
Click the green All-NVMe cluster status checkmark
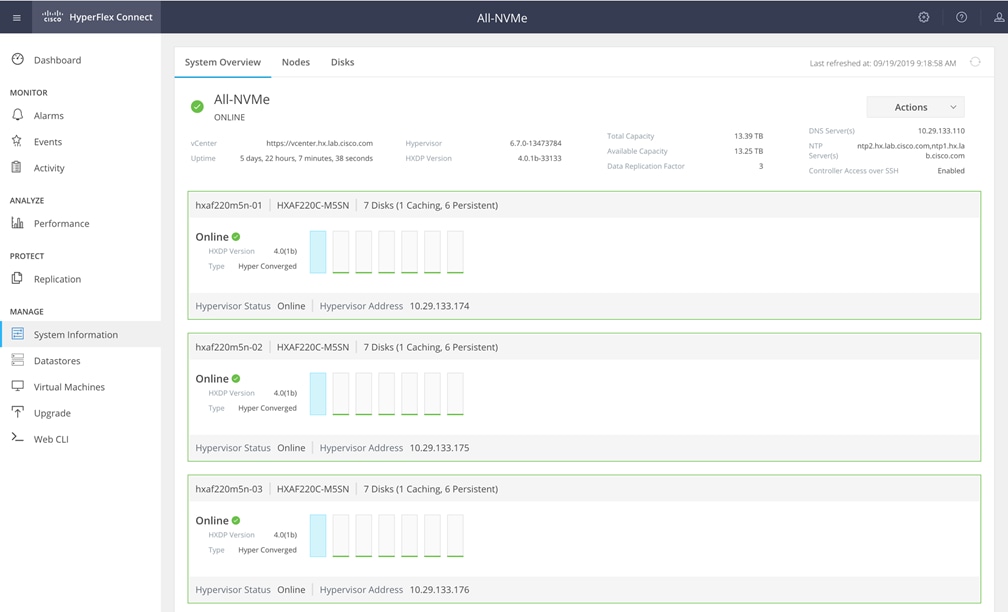pyautogui.click(x=197, y=107)
